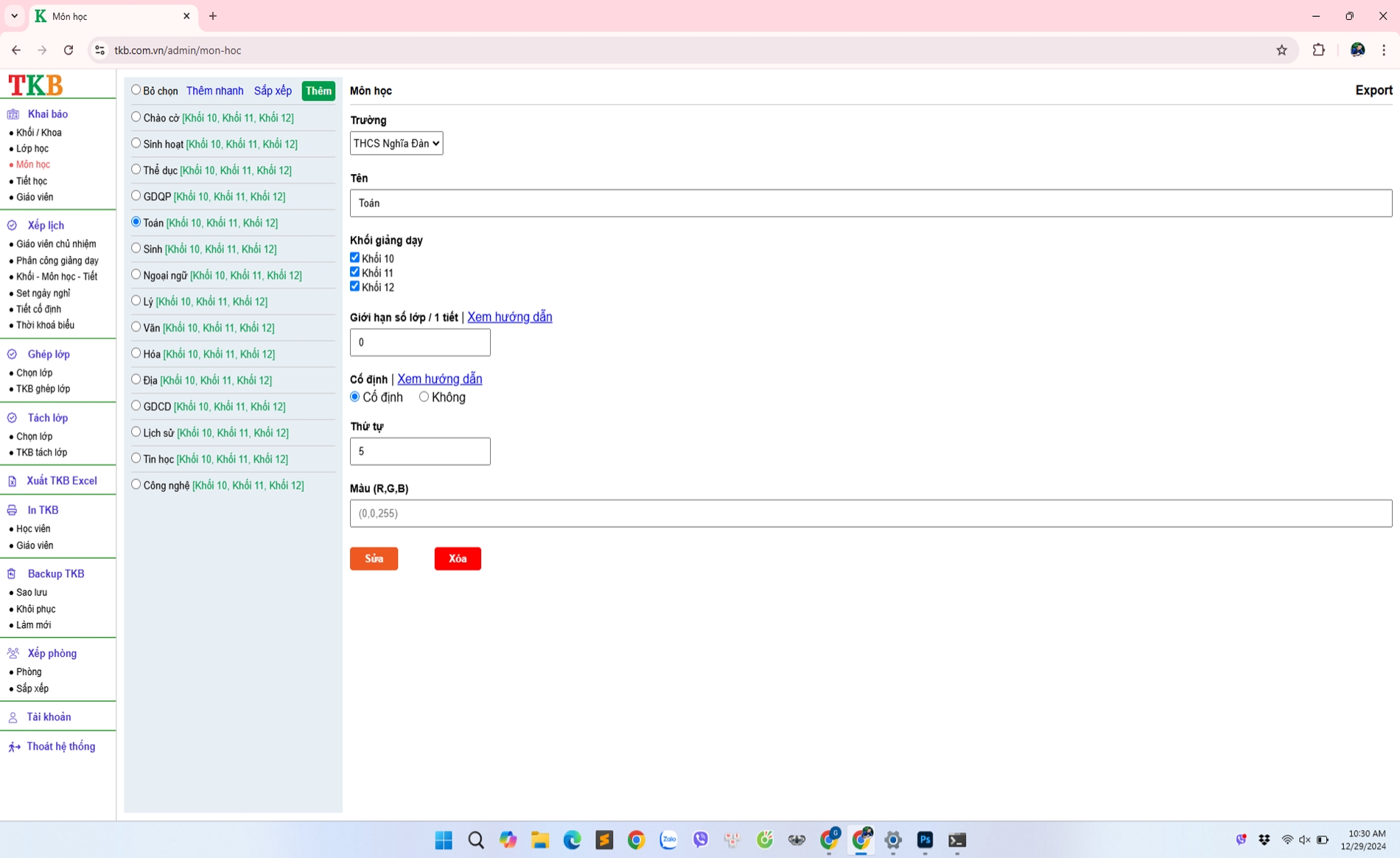The width and height of the screenshot is (1400, 858).
Task: Click the green Thêm button
Action: click(318, 91)
